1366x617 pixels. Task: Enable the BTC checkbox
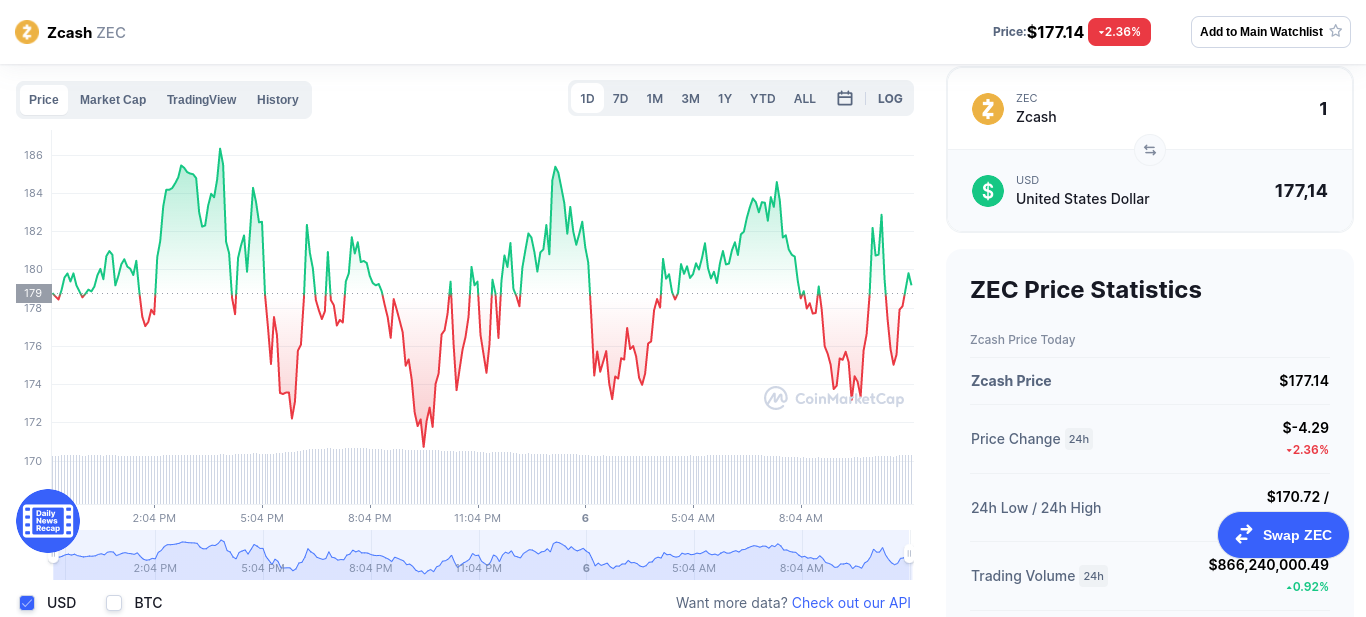coord(114,603)
